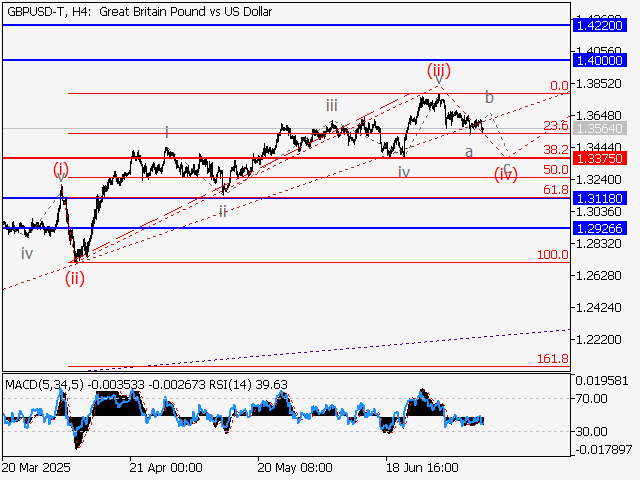Click the gray current price label 1.35640
The width and height of the screenshot is (640, 480).
(x=601, y=130)
